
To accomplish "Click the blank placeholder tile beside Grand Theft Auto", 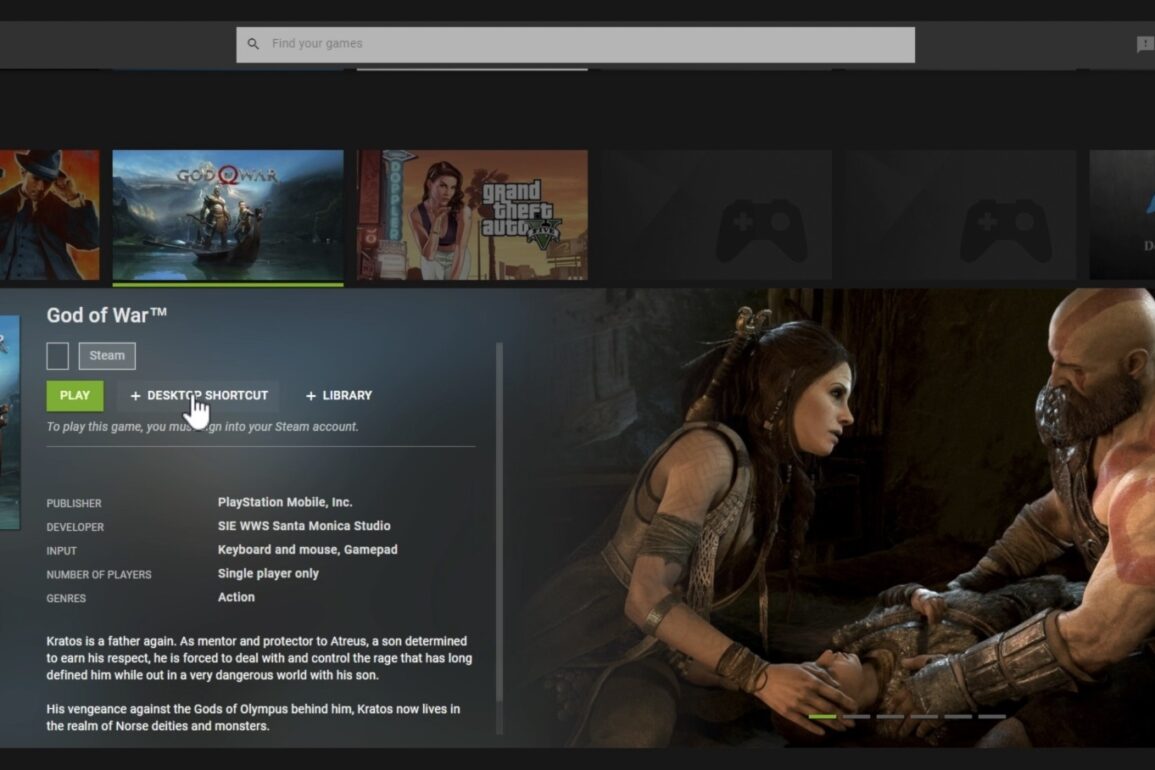I will 717,215.
